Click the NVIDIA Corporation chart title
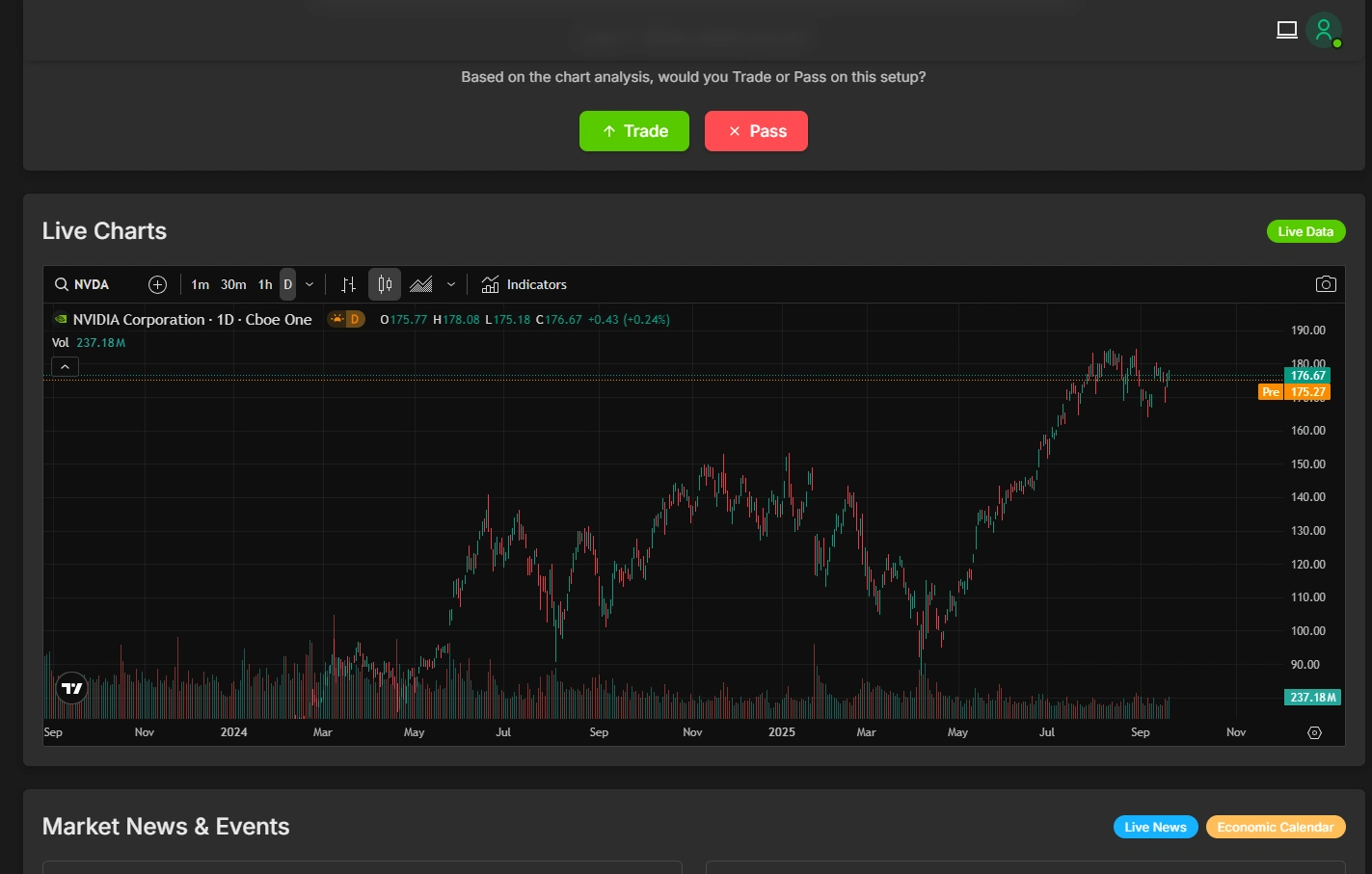 tap(192, 319)
